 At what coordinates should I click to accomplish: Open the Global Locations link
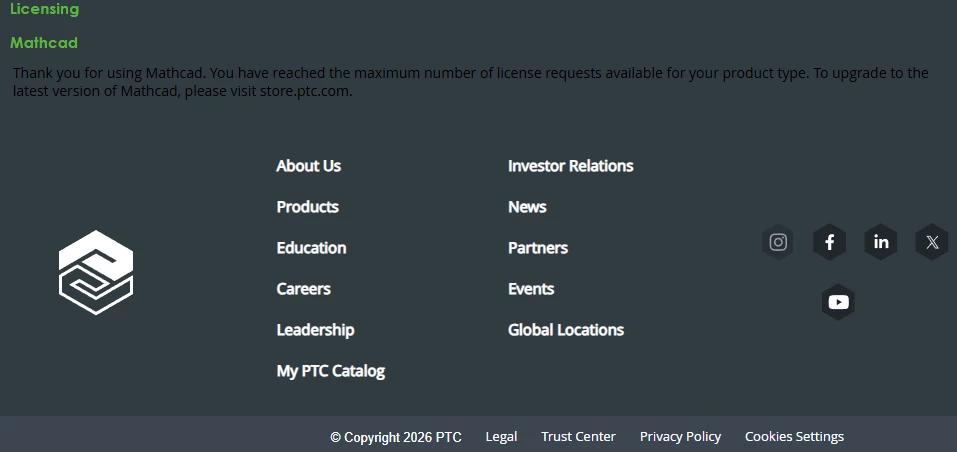point(565,330)
